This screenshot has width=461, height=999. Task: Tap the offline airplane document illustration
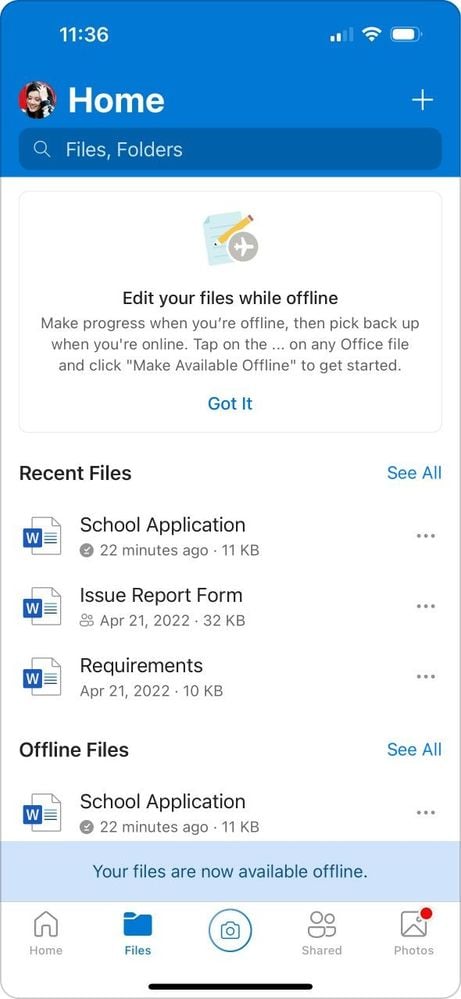(x=230, y=238)
